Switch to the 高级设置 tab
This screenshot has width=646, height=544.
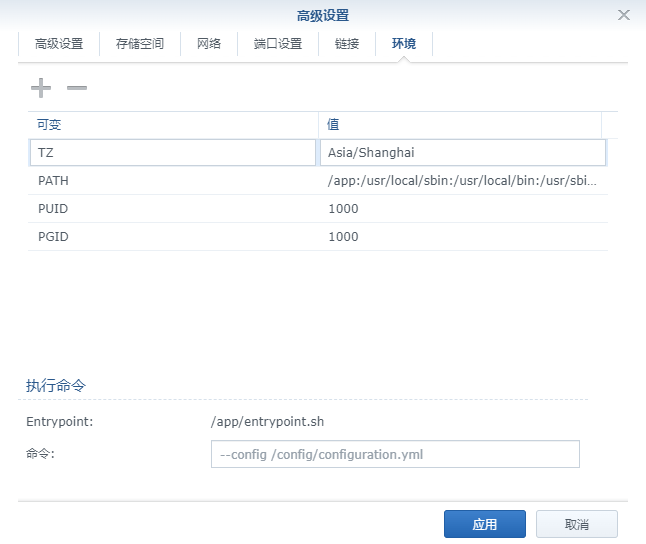[59, 44]
